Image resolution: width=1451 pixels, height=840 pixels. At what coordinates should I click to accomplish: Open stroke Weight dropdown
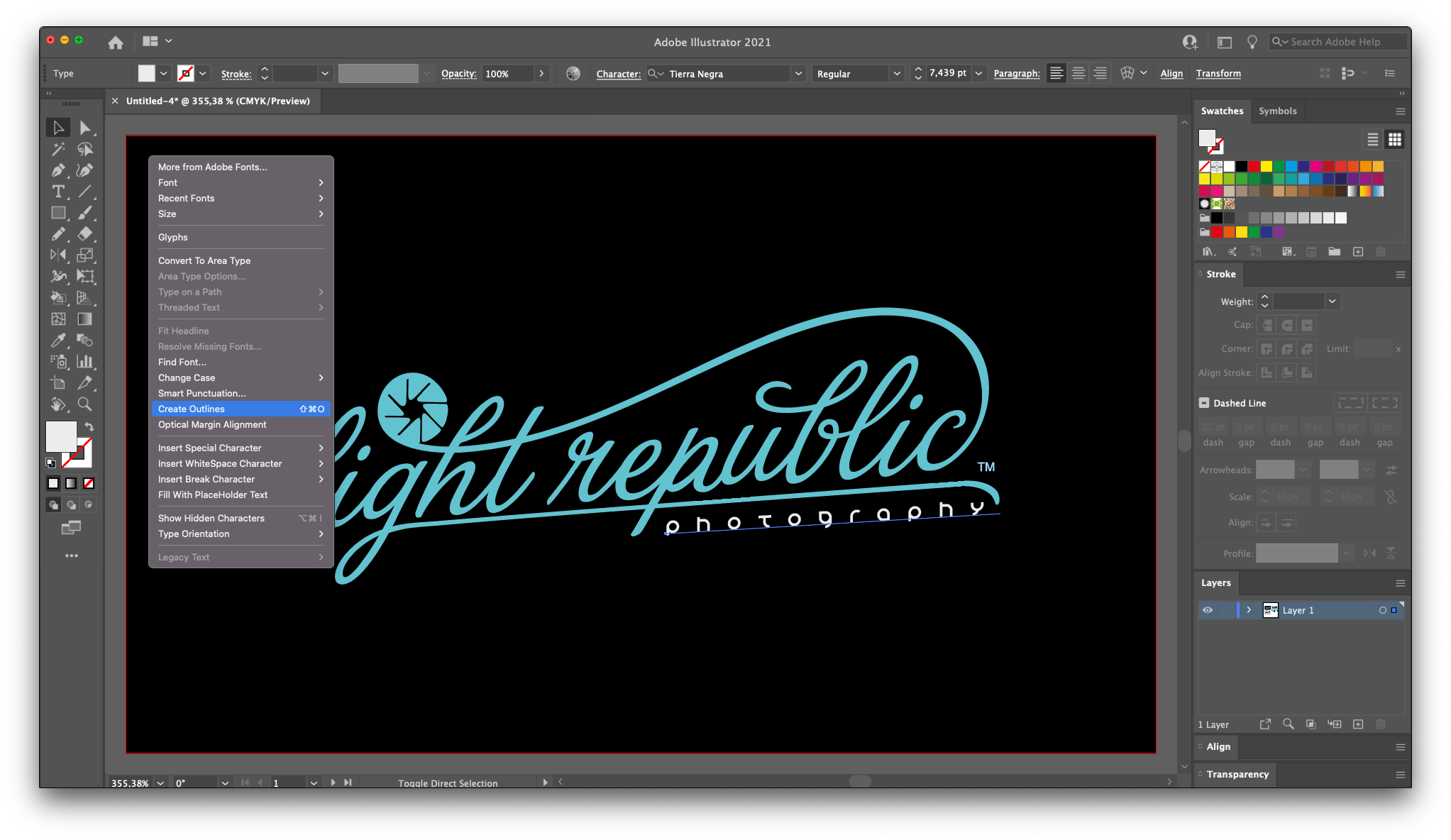[x=1332, y=302]
